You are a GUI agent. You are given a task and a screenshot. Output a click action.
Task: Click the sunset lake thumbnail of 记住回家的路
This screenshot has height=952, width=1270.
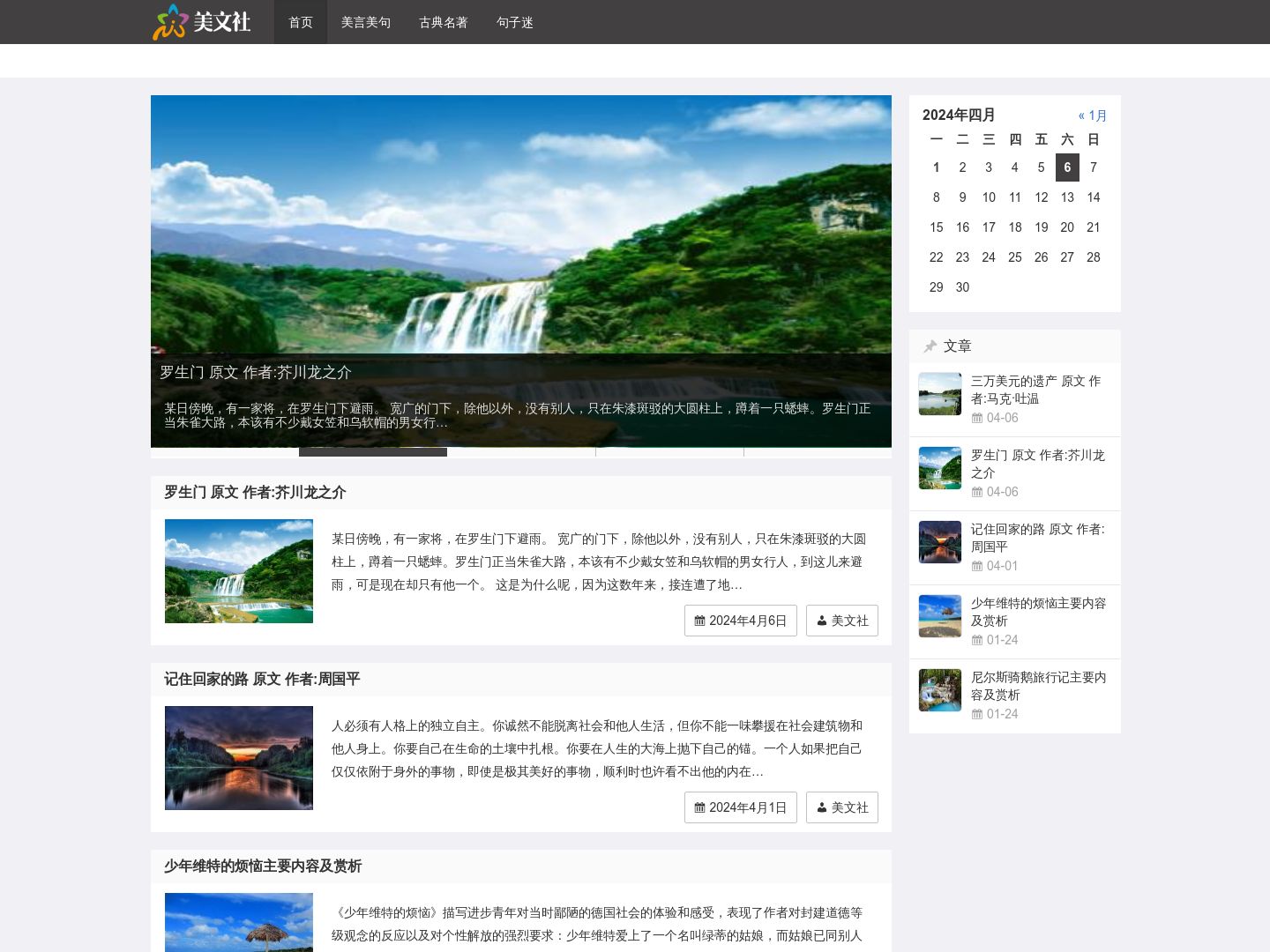click(x=239, y=758)
